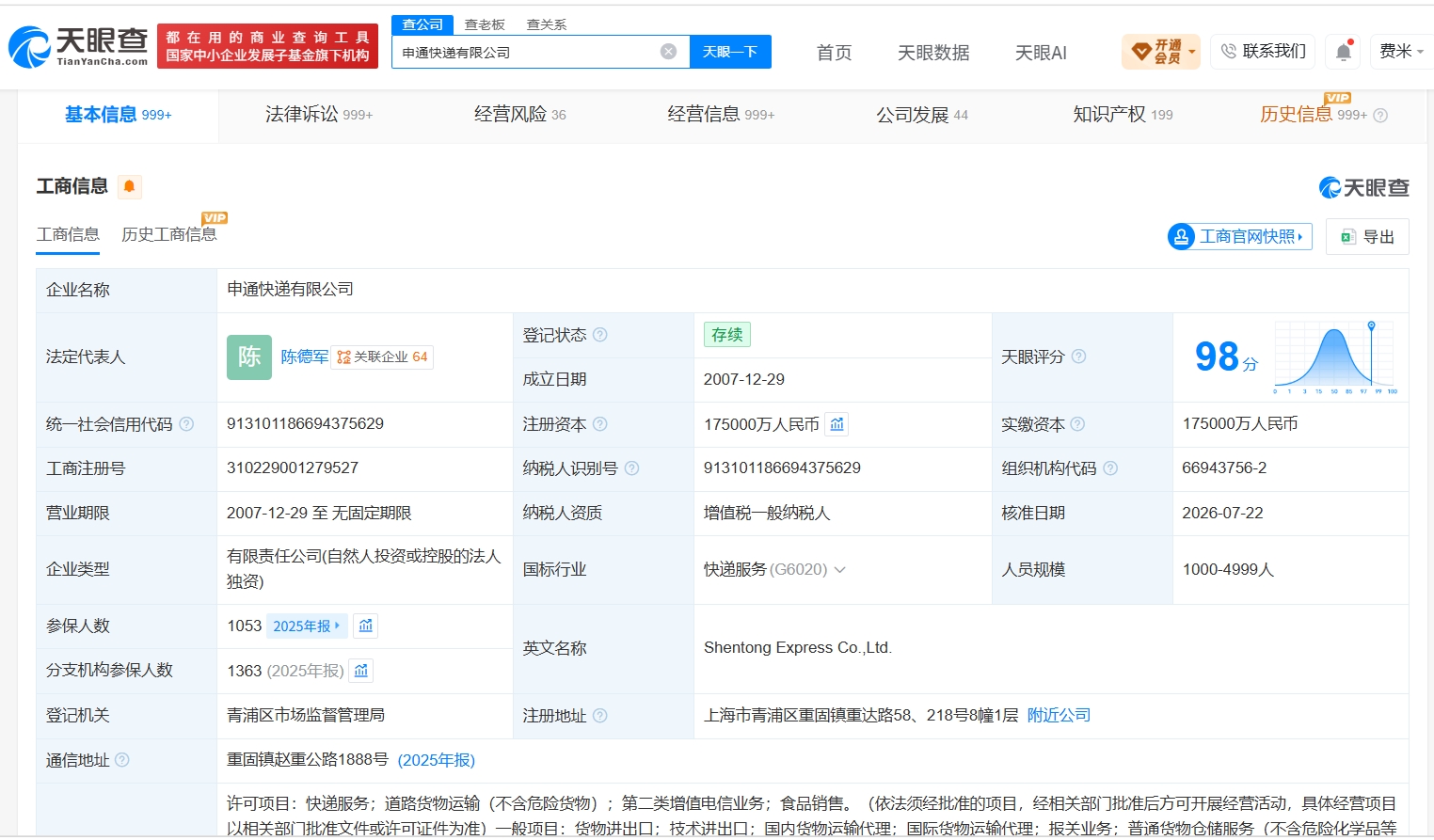Select the English name Shentong Express Co.,Ltd.

798,648
